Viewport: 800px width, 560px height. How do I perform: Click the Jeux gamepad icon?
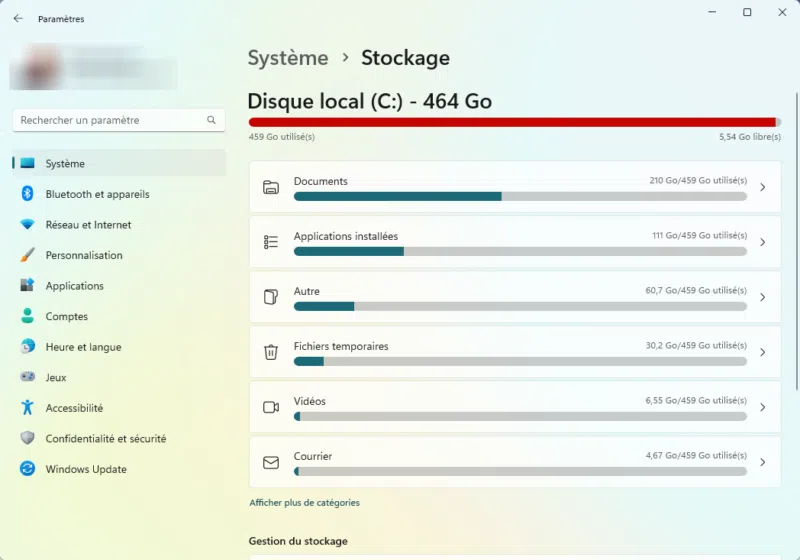tap(27, 377)
